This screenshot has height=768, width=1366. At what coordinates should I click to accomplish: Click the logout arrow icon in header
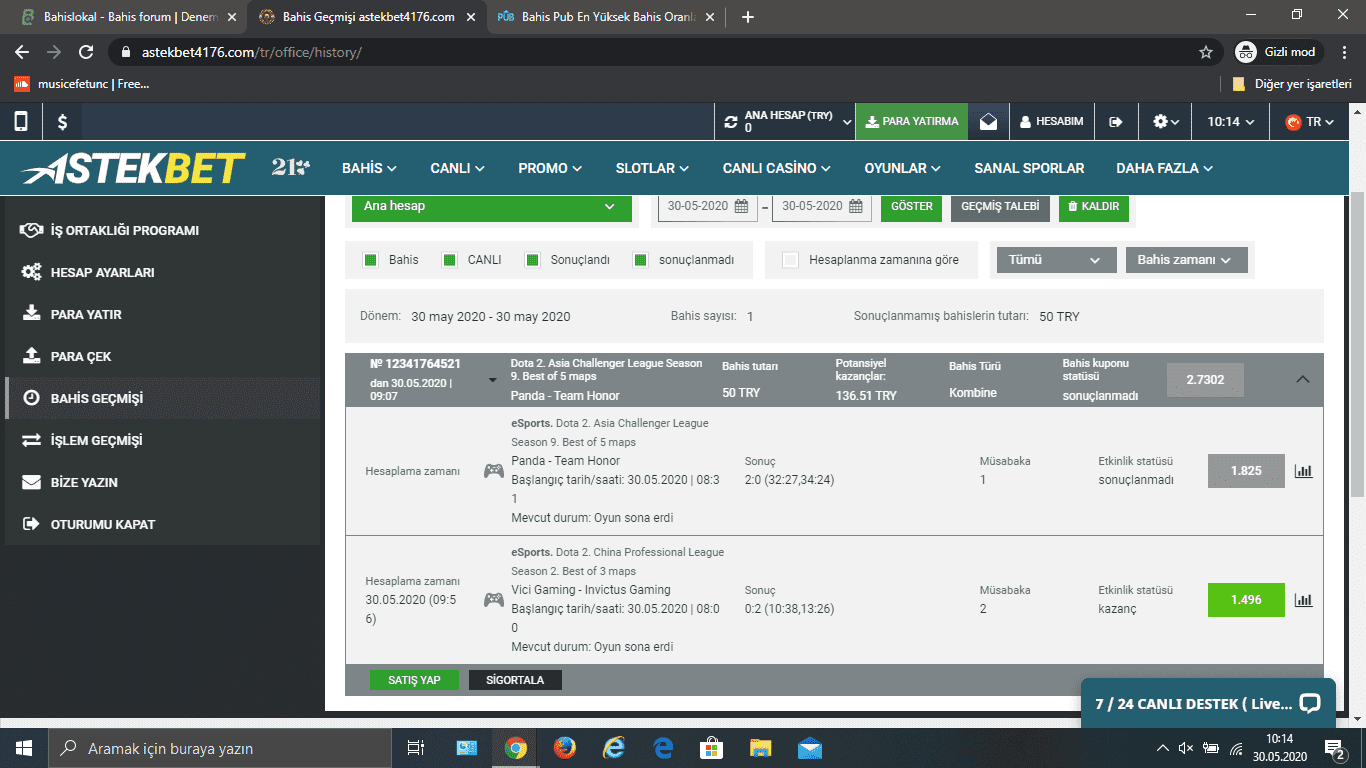[x=1116, y=122]
